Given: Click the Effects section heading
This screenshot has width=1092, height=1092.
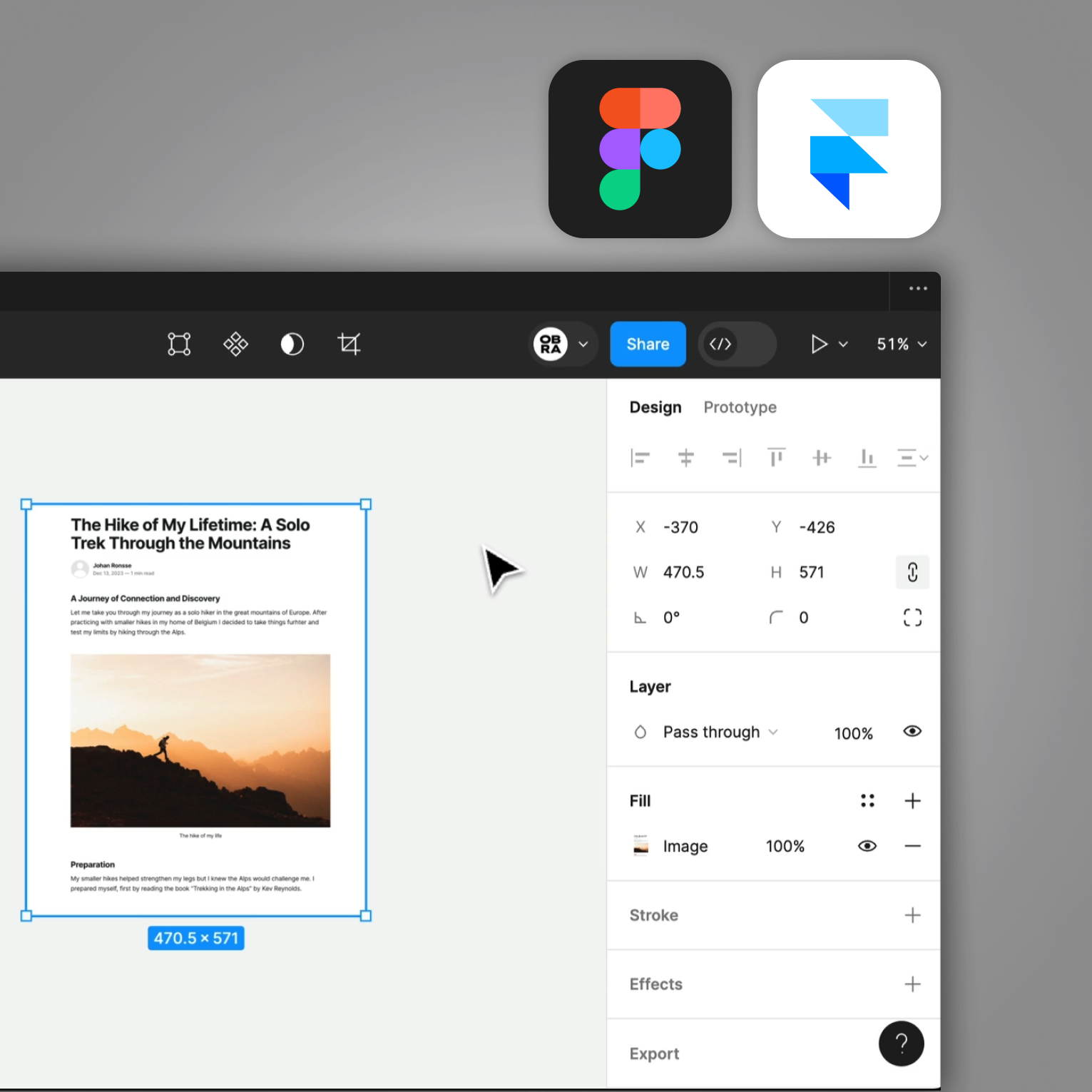Looking at the screenshot, I should [655, 984].
